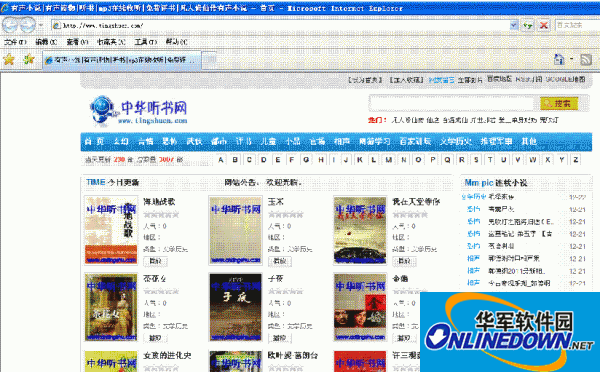Screen dimensions: 600x372
Task: Click the green Refresh arrows icon
Action: point(528,26)
